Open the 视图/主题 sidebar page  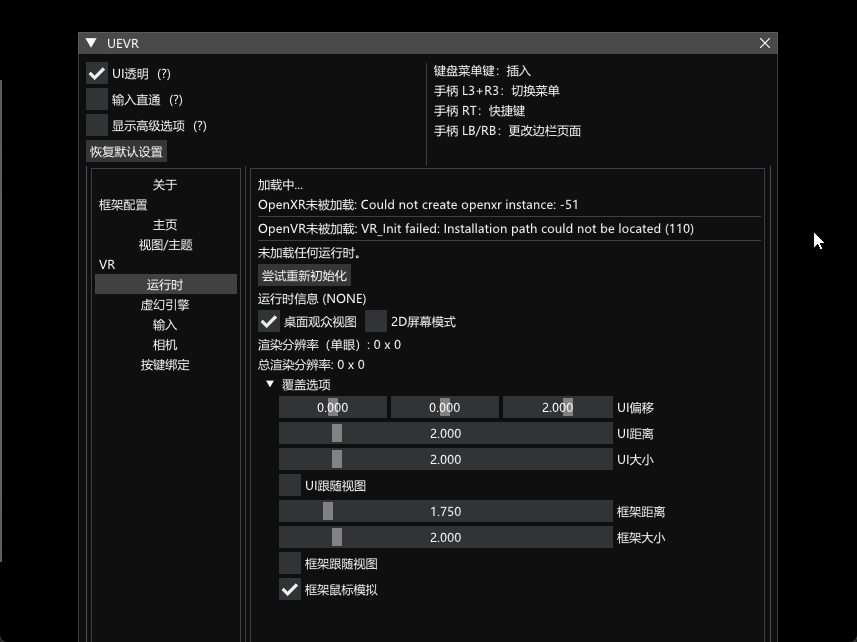coord(165,245)
